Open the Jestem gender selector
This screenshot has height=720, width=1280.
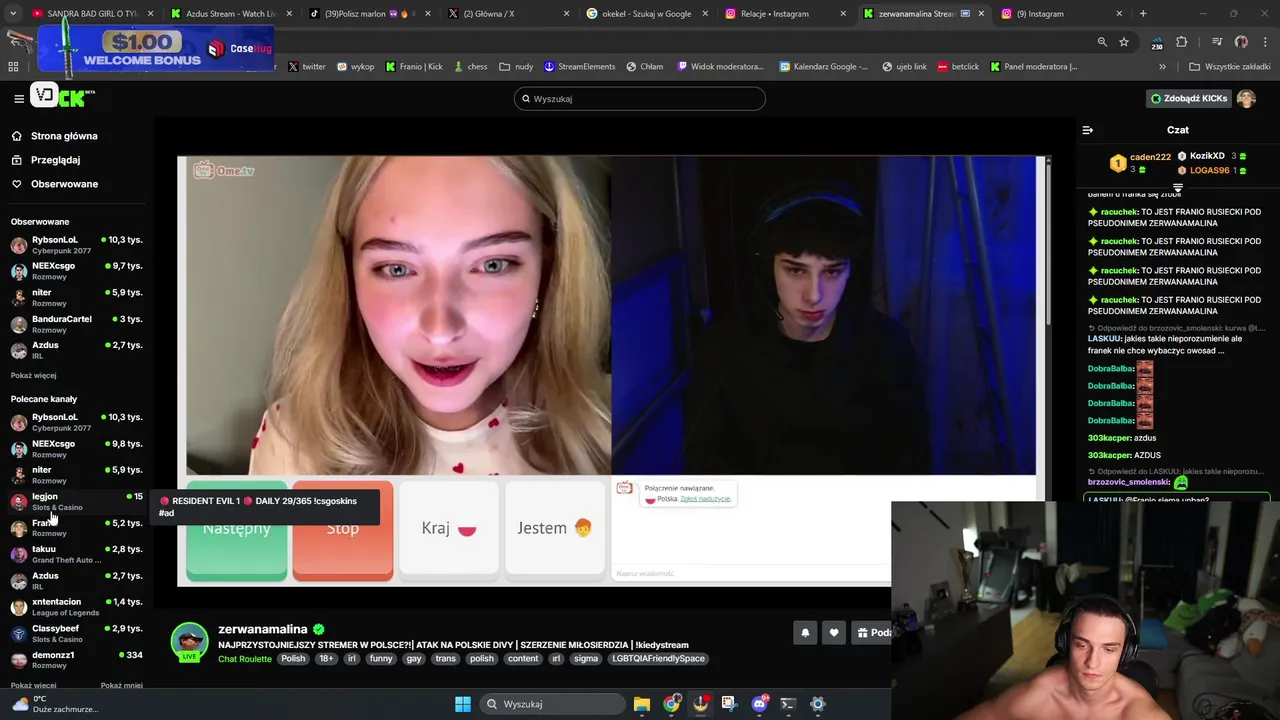point(554,528)
